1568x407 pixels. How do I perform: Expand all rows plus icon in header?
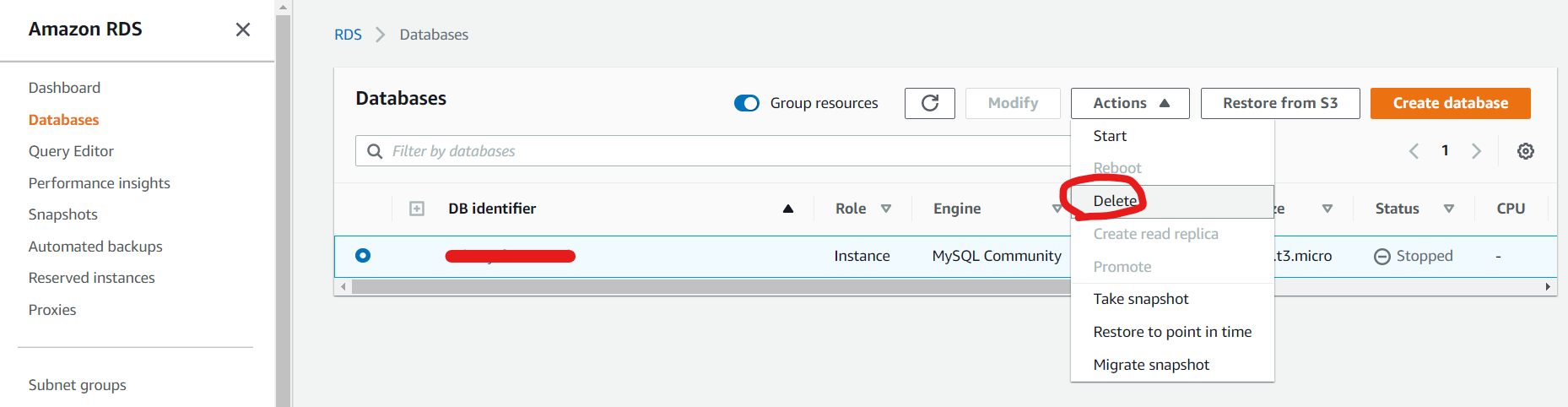pyautogui.click(x=417, y=209)
